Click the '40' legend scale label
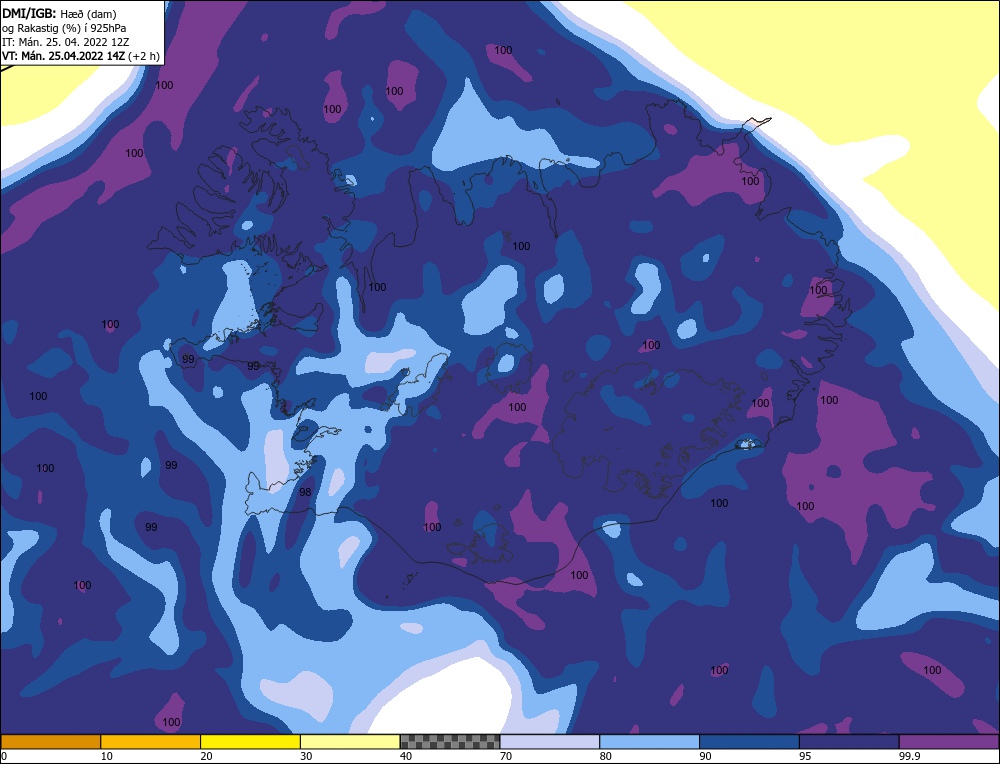Screen dimensions: 1000x764 point(406,756)
